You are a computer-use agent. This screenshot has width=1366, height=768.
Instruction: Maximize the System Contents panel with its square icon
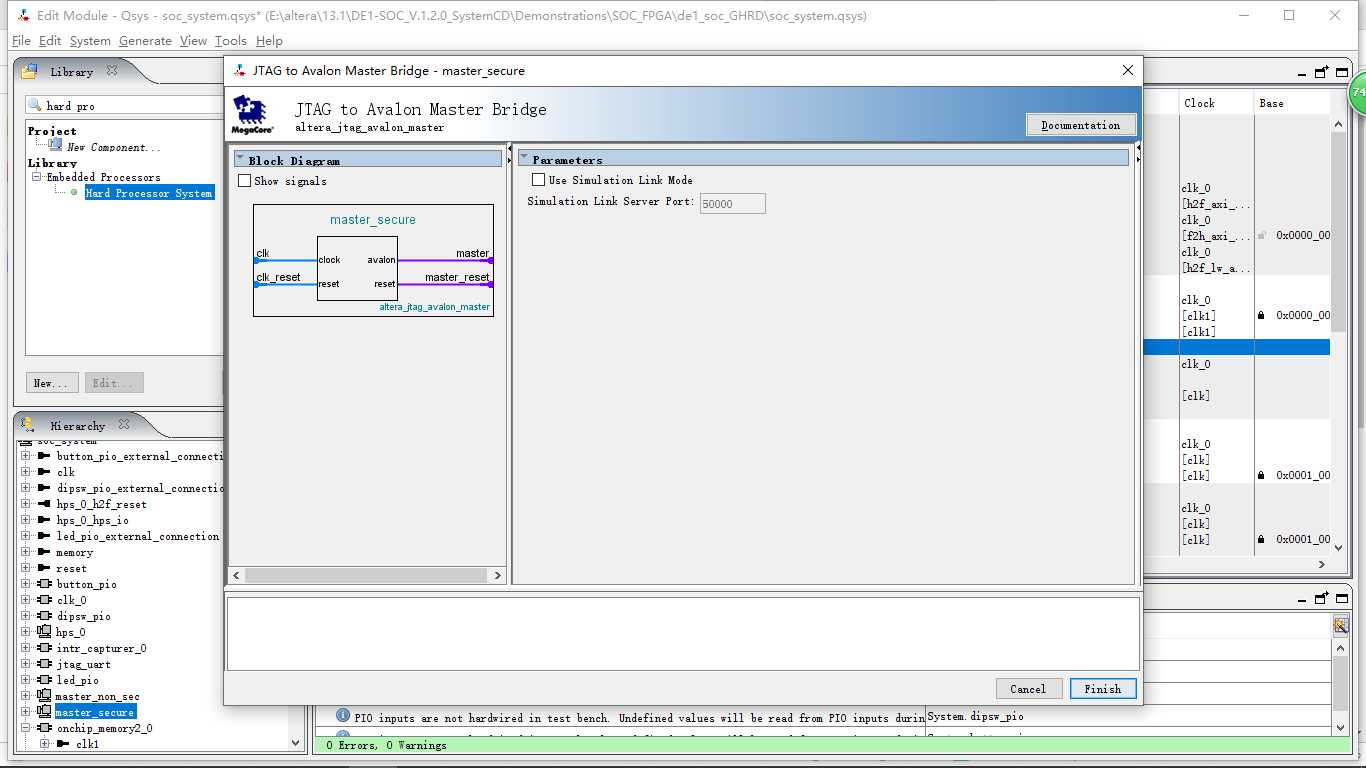[x=1341, y=72]
